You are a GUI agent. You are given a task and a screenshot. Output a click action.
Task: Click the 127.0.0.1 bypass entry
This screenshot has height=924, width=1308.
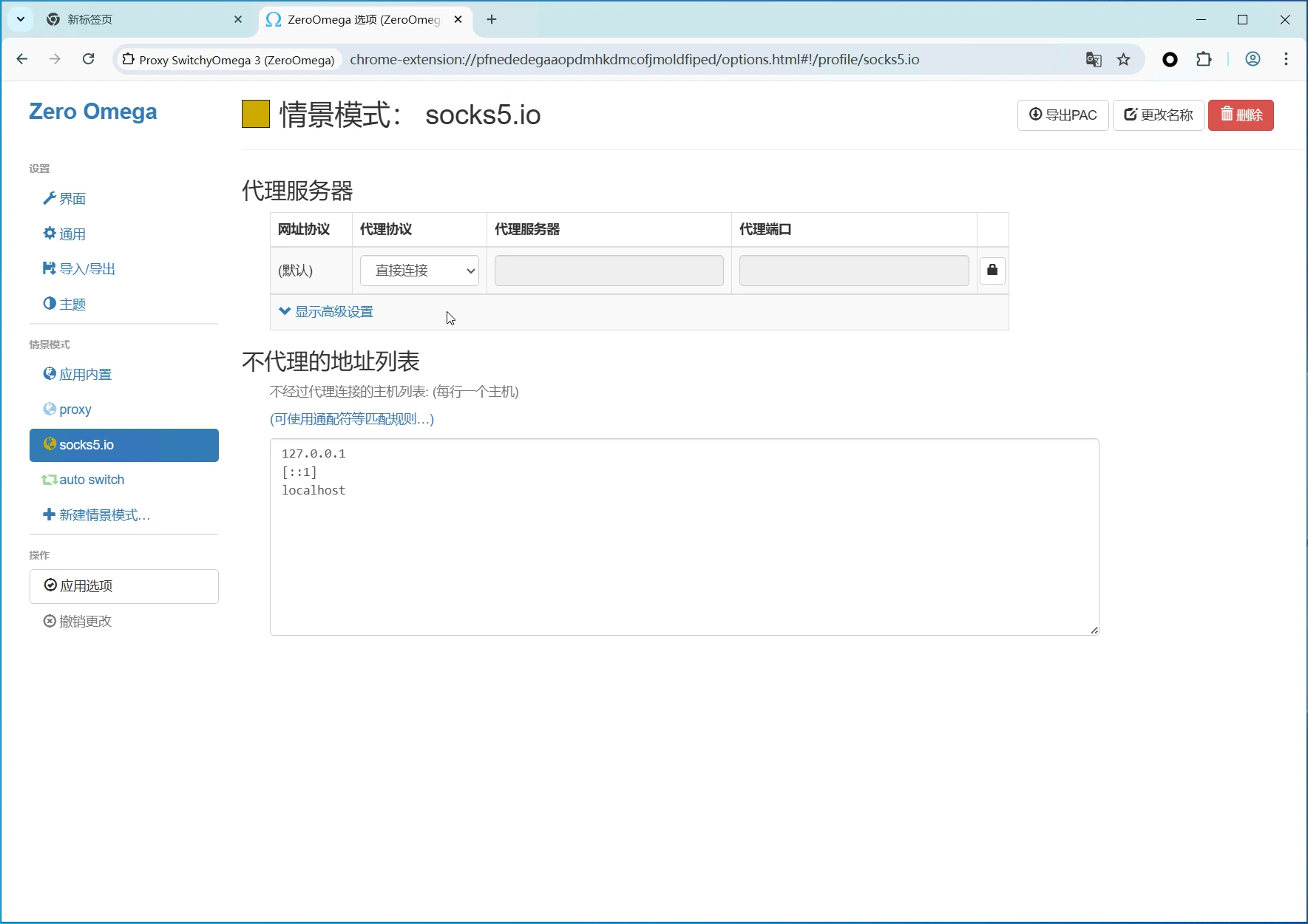click(x=314, y=454)
